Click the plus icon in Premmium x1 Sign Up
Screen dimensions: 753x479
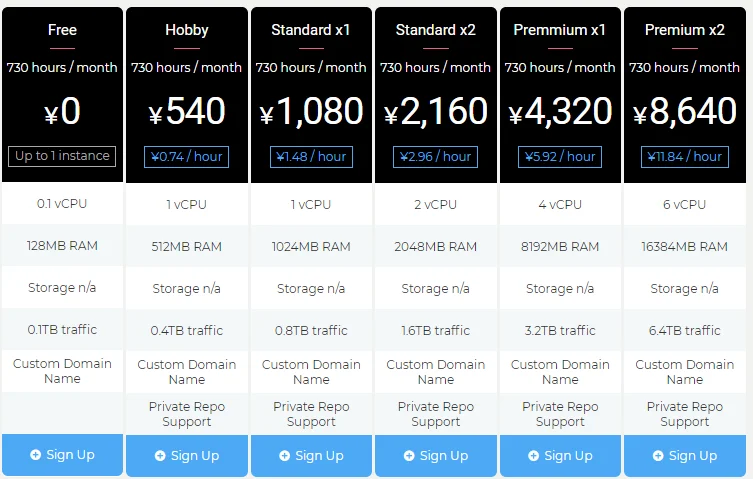pyautogui.click(x=534, y=456)
